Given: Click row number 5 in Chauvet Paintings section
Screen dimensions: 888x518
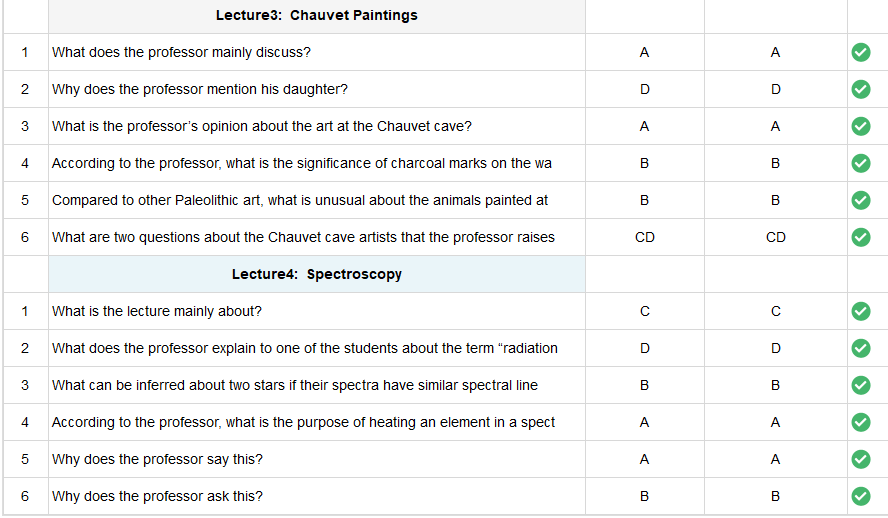Looking at the screenshot, I should (25, 200).
